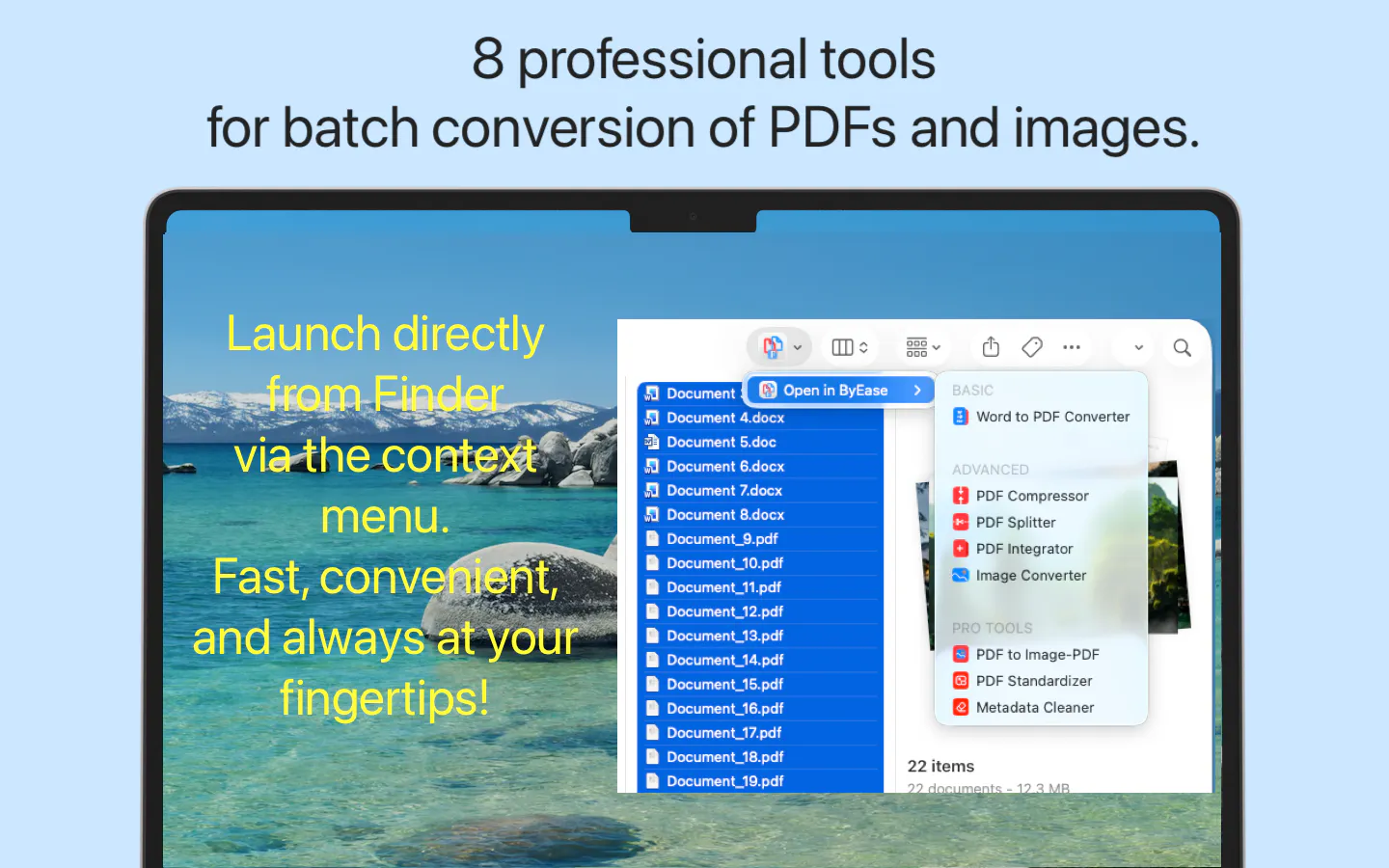
Task: Select the file named Document_15.pdf
Action: [x=760, y=684]
